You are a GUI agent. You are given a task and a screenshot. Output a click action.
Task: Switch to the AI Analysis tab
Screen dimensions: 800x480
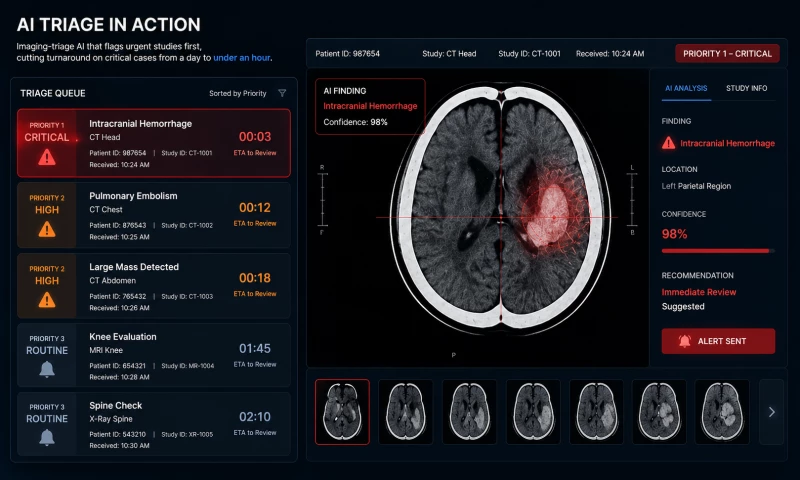point(686,88)
